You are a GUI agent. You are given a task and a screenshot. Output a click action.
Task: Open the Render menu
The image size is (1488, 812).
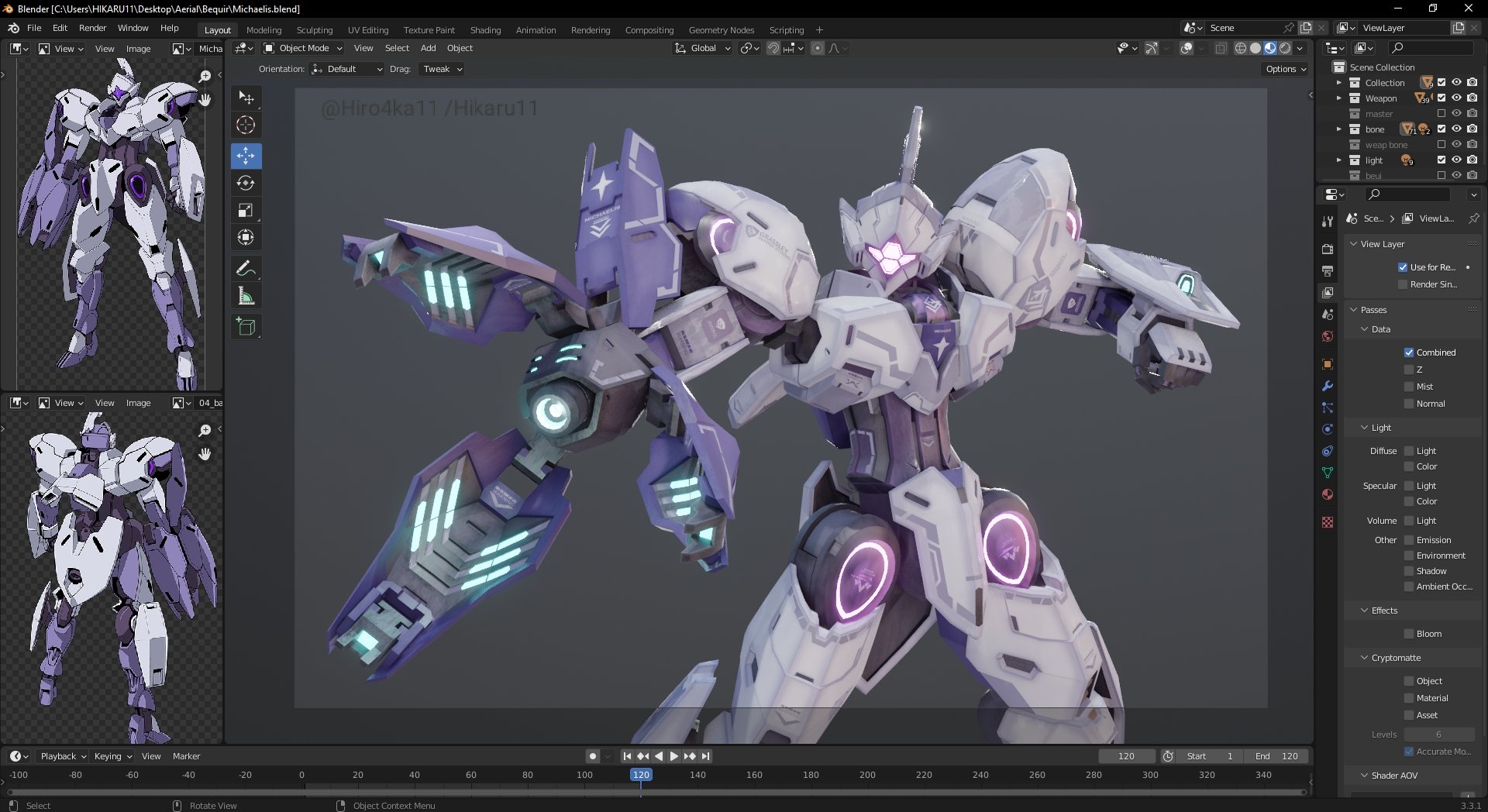(x=92, y=28)
